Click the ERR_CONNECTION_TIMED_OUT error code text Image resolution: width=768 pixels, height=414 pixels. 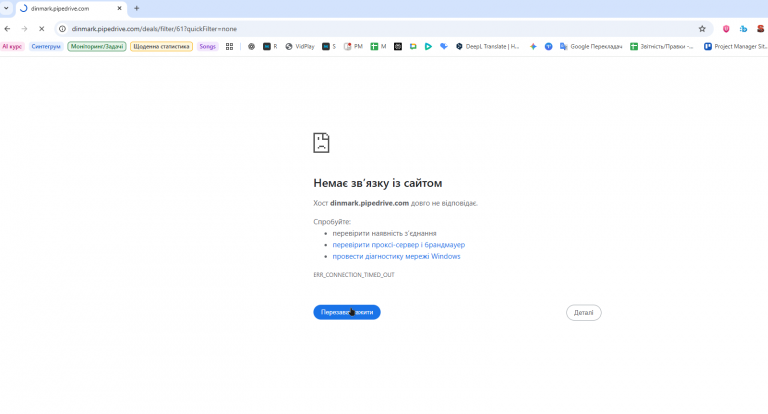pyautogui.click(x=354, y=275)
